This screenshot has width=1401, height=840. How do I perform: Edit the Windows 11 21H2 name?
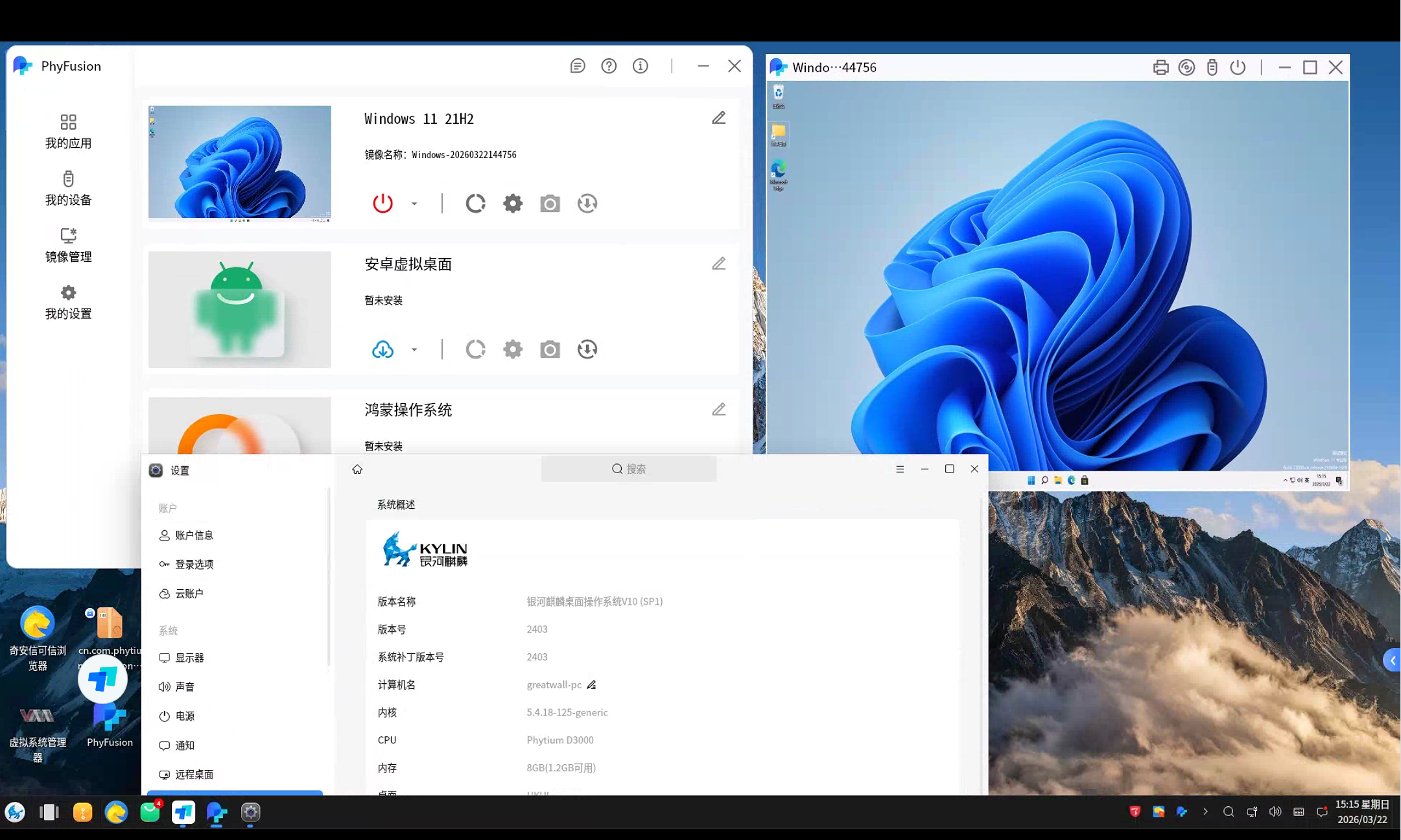[718, 118]
